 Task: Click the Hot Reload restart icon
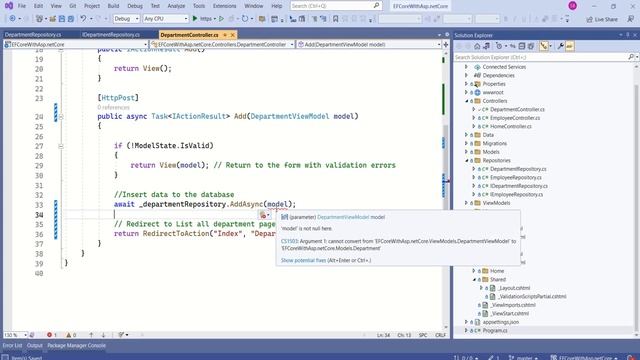(244, 19)
